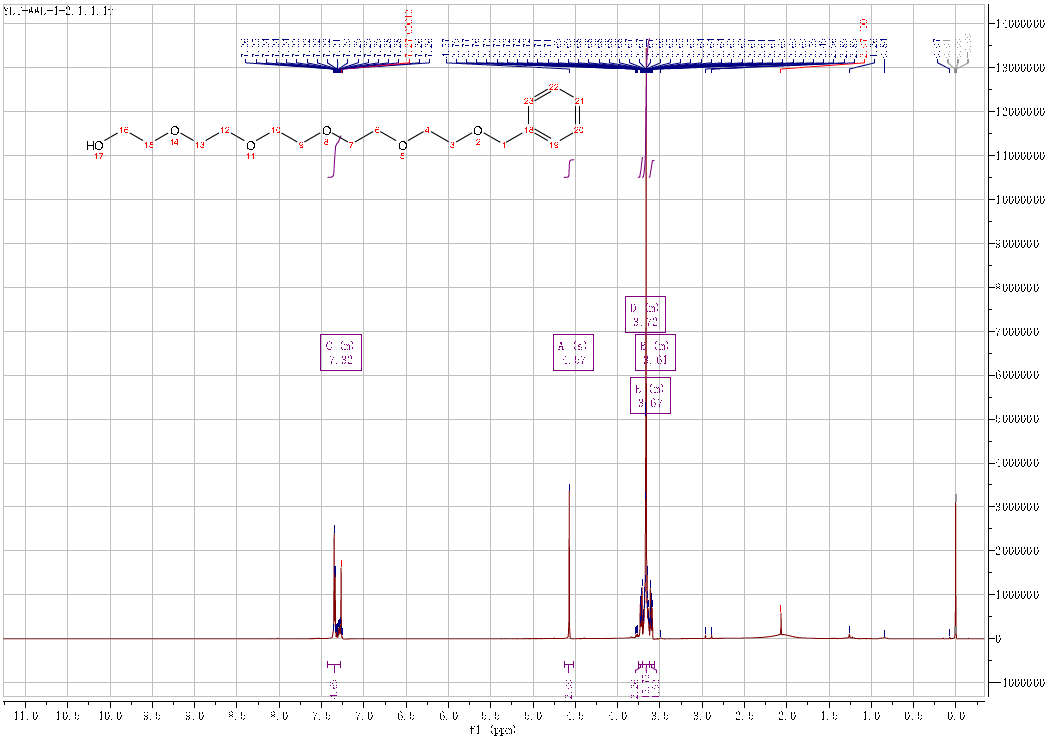This screenshot has height=739, width=1050.
Task: Click the 0.0 tick on the ppm axis
Action: (x=956, y=716)
